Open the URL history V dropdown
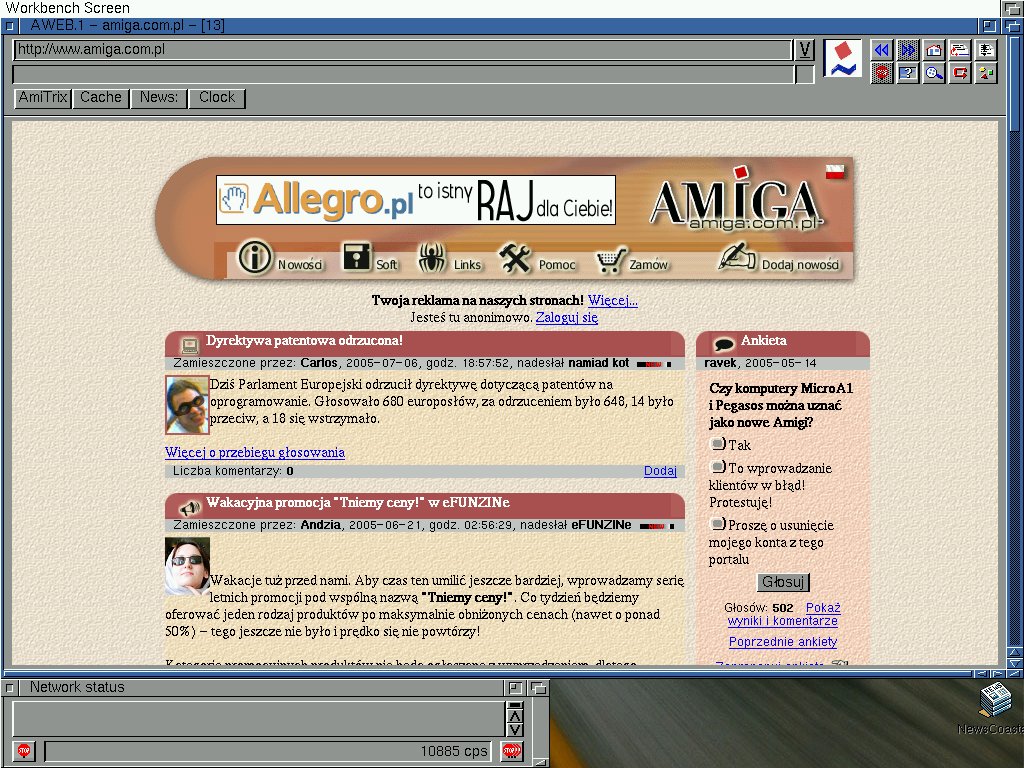Viewport: 1024px width, 768px height. pyautogui.click(x=805, y=50)
